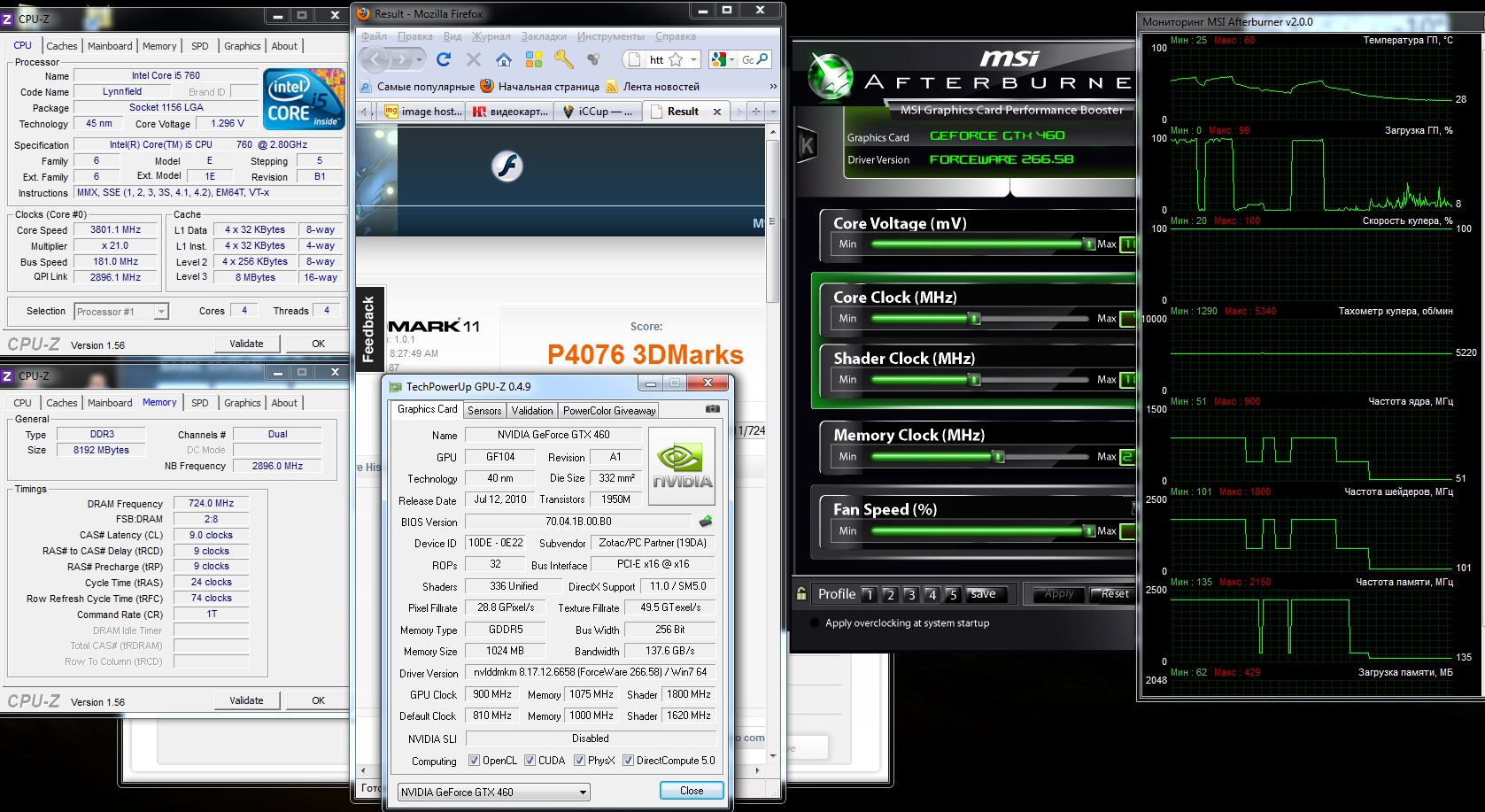Open the Инструменты menu in Firefox
Viewport: 1485px width, 812px height.
pos(611,36)
